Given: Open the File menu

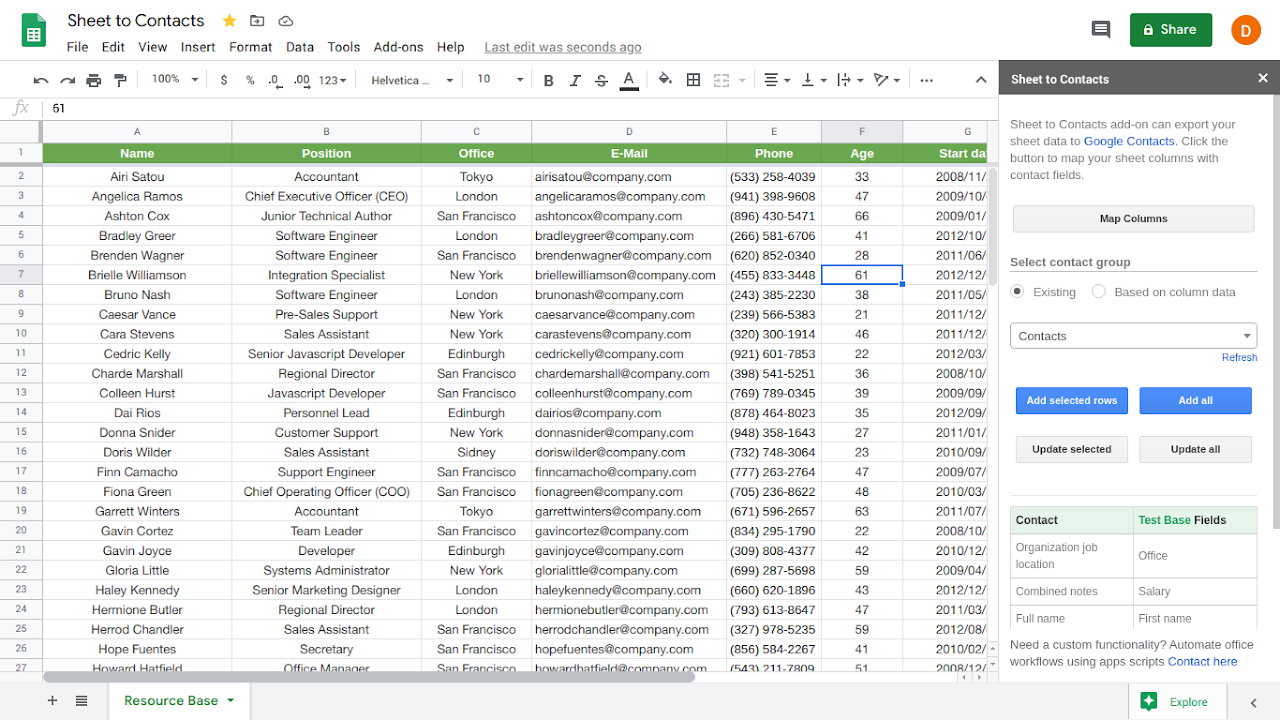Looking at the screenshot, I should [77, 47].
